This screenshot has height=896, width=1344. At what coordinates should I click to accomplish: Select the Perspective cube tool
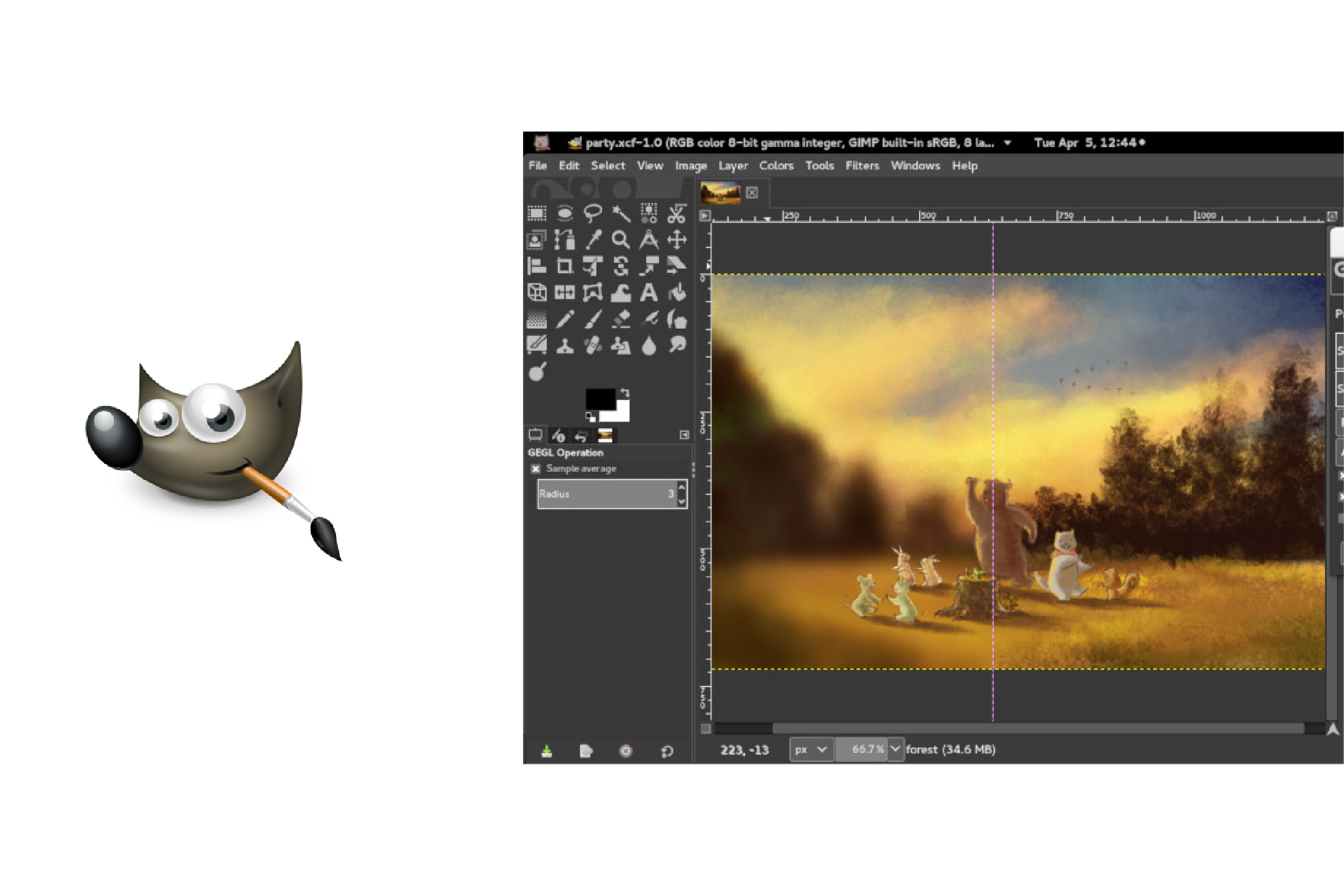[x=537, y=293]
